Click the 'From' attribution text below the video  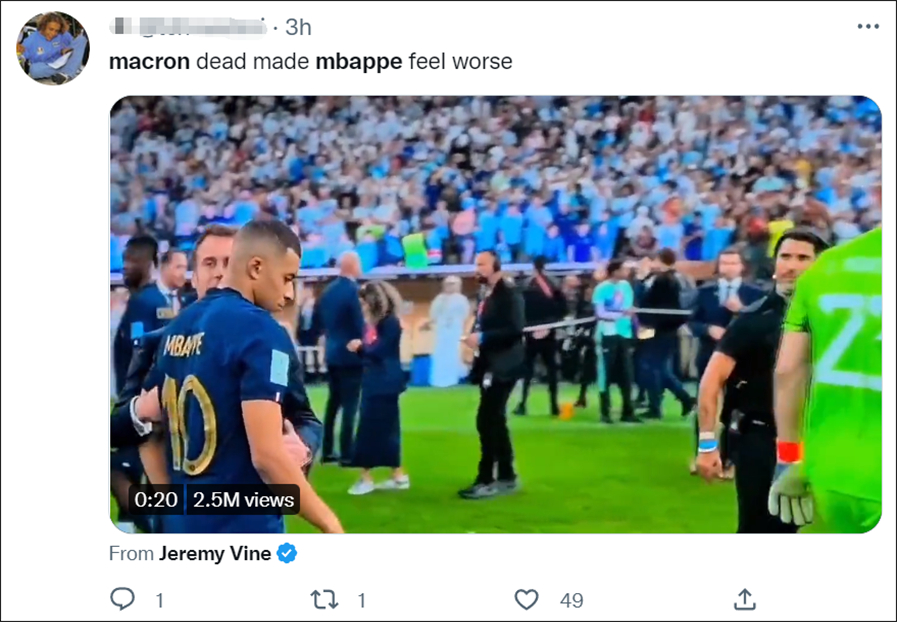131,553
